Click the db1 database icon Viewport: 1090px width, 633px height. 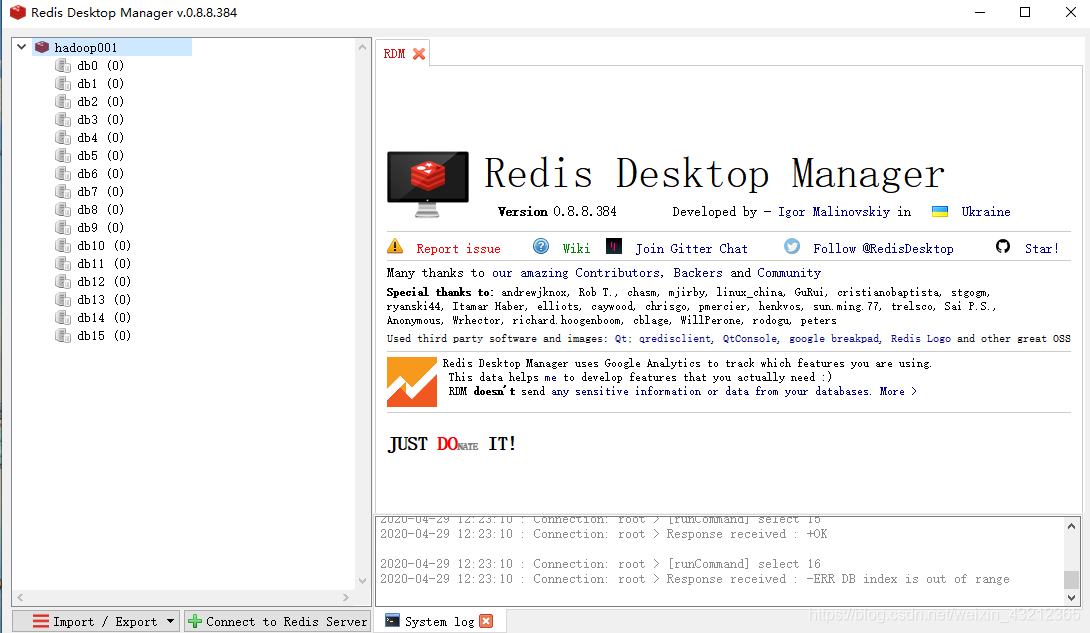tap(63, 83)
